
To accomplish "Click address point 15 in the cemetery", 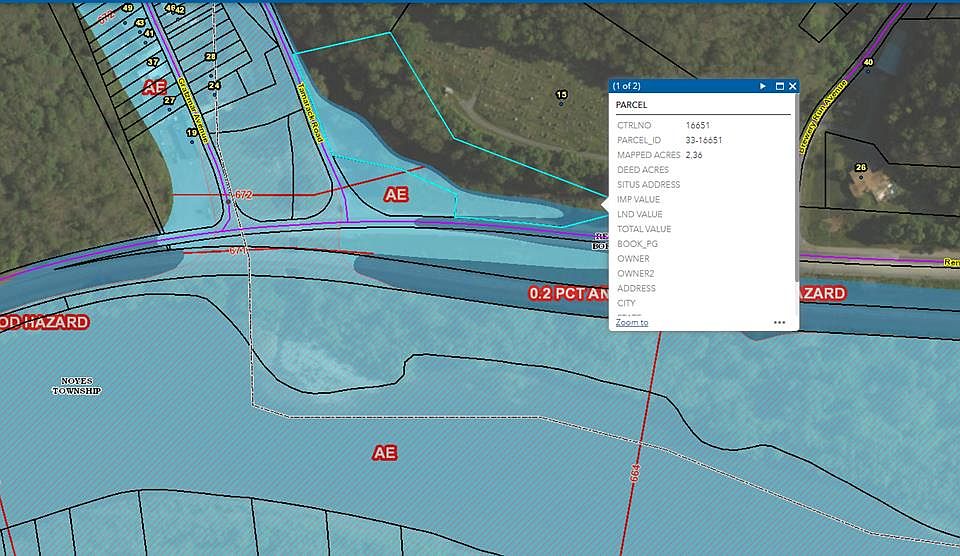I will (561, 96).
